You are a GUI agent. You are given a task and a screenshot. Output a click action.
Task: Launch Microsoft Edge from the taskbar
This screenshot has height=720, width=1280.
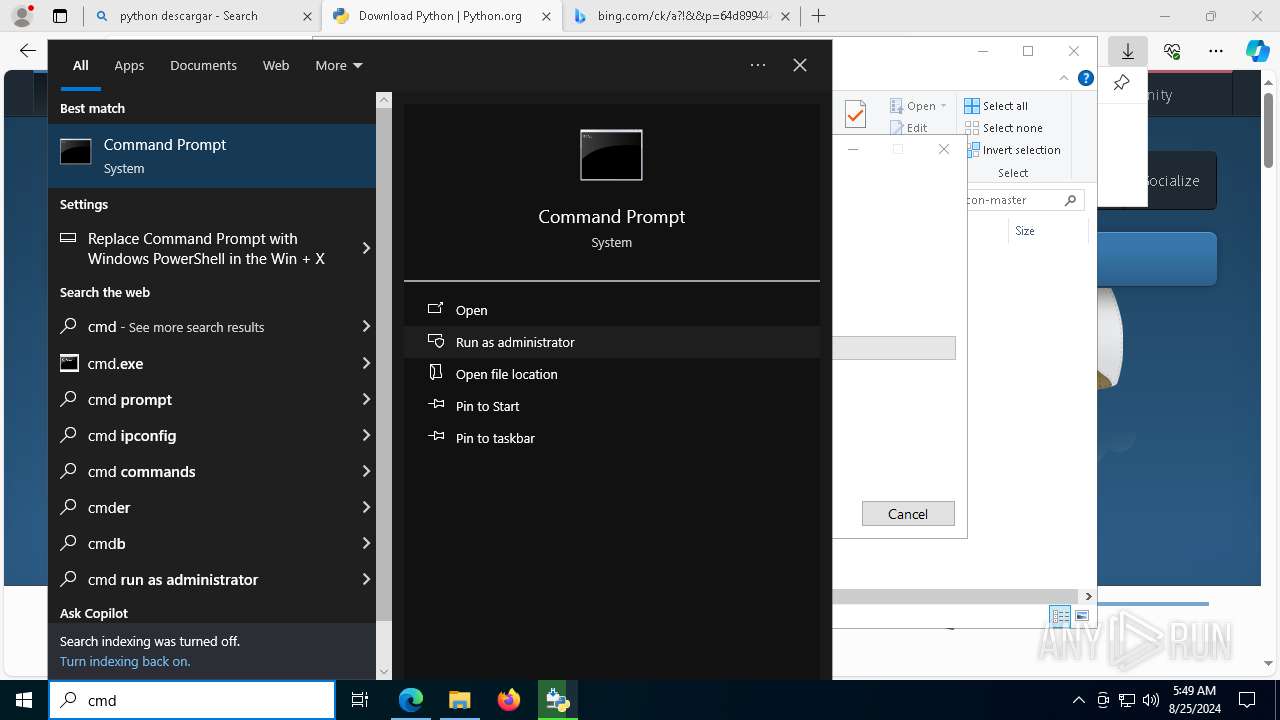411,700
